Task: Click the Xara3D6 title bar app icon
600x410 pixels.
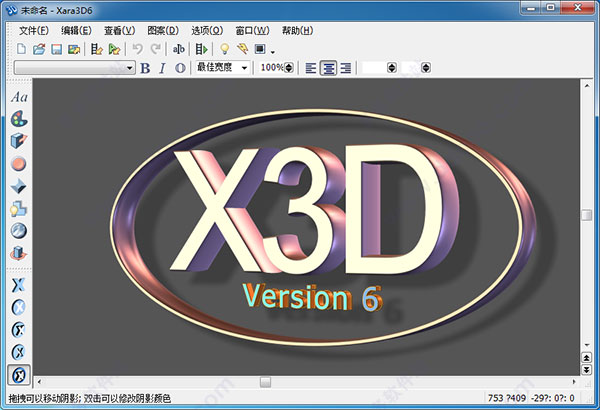Action: [11, 10]
